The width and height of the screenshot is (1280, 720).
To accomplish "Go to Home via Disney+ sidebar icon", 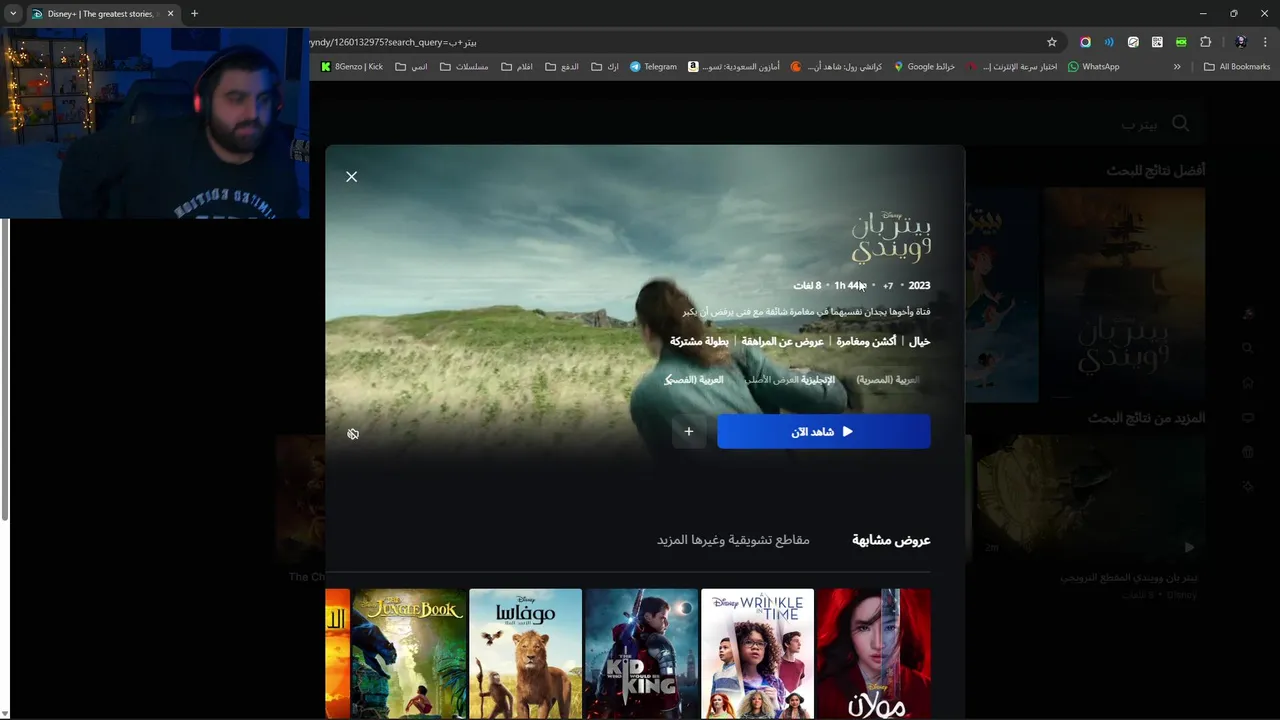I will click(x=1248, y=383).
